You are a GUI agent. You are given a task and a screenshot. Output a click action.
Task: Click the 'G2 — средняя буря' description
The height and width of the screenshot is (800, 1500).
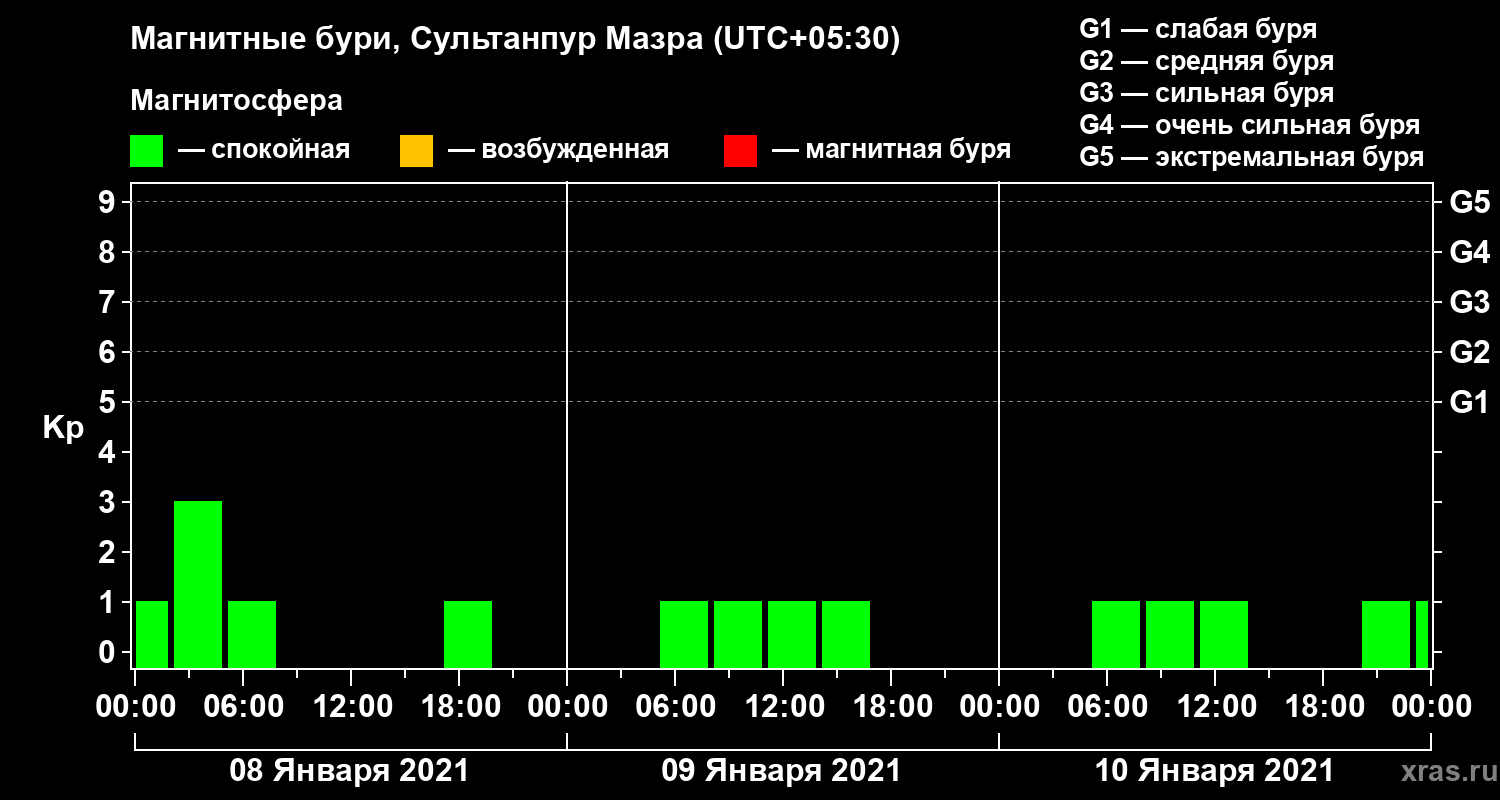(1206, 61)
